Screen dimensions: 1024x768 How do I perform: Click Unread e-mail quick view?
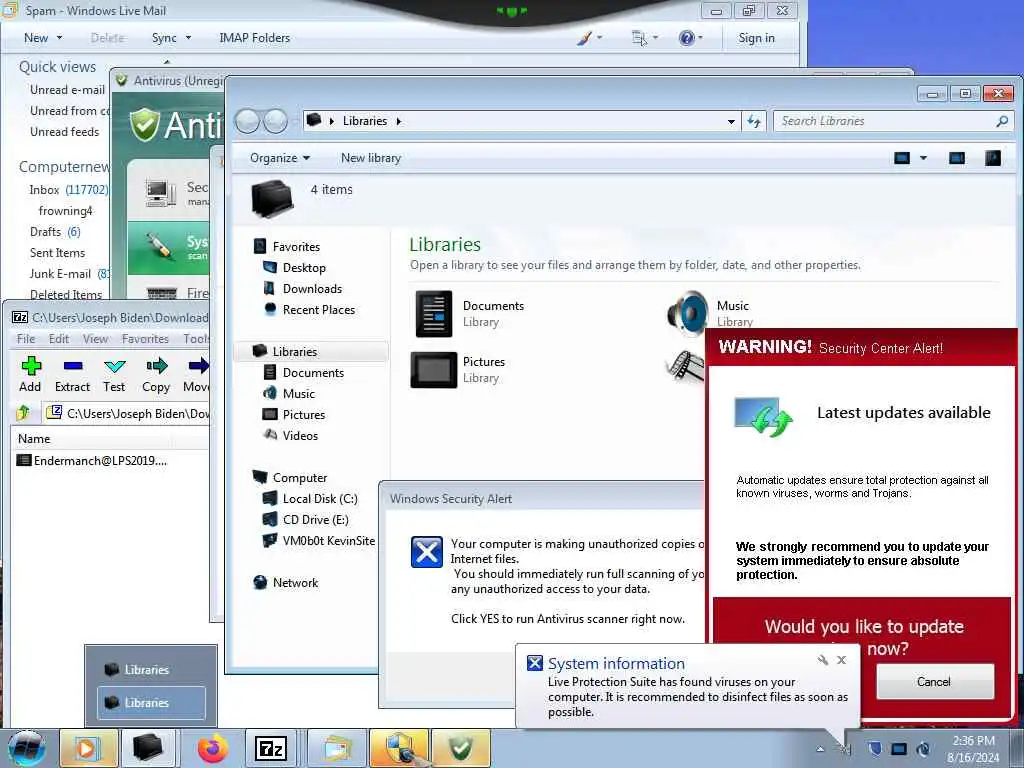(67, 89)
